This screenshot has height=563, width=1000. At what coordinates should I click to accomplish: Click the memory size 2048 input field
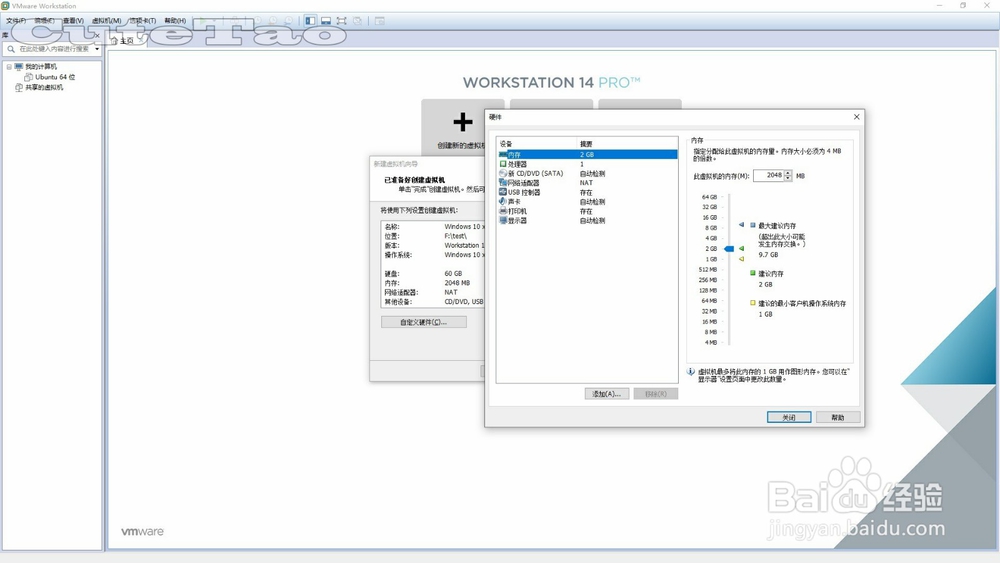pyautogui.click(x=768, y=175)
